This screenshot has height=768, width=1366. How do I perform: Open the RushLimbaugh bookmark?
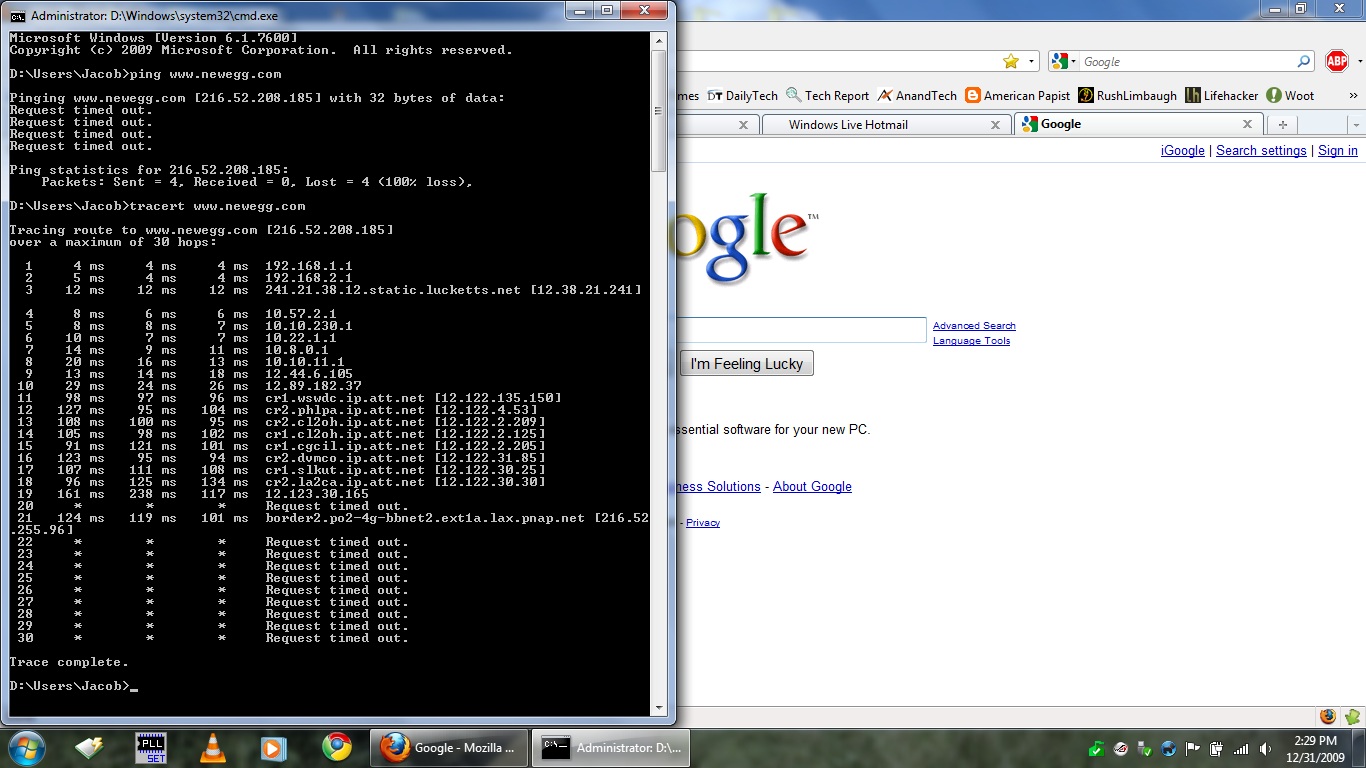pyautogui.click(x=1127, y=96)
